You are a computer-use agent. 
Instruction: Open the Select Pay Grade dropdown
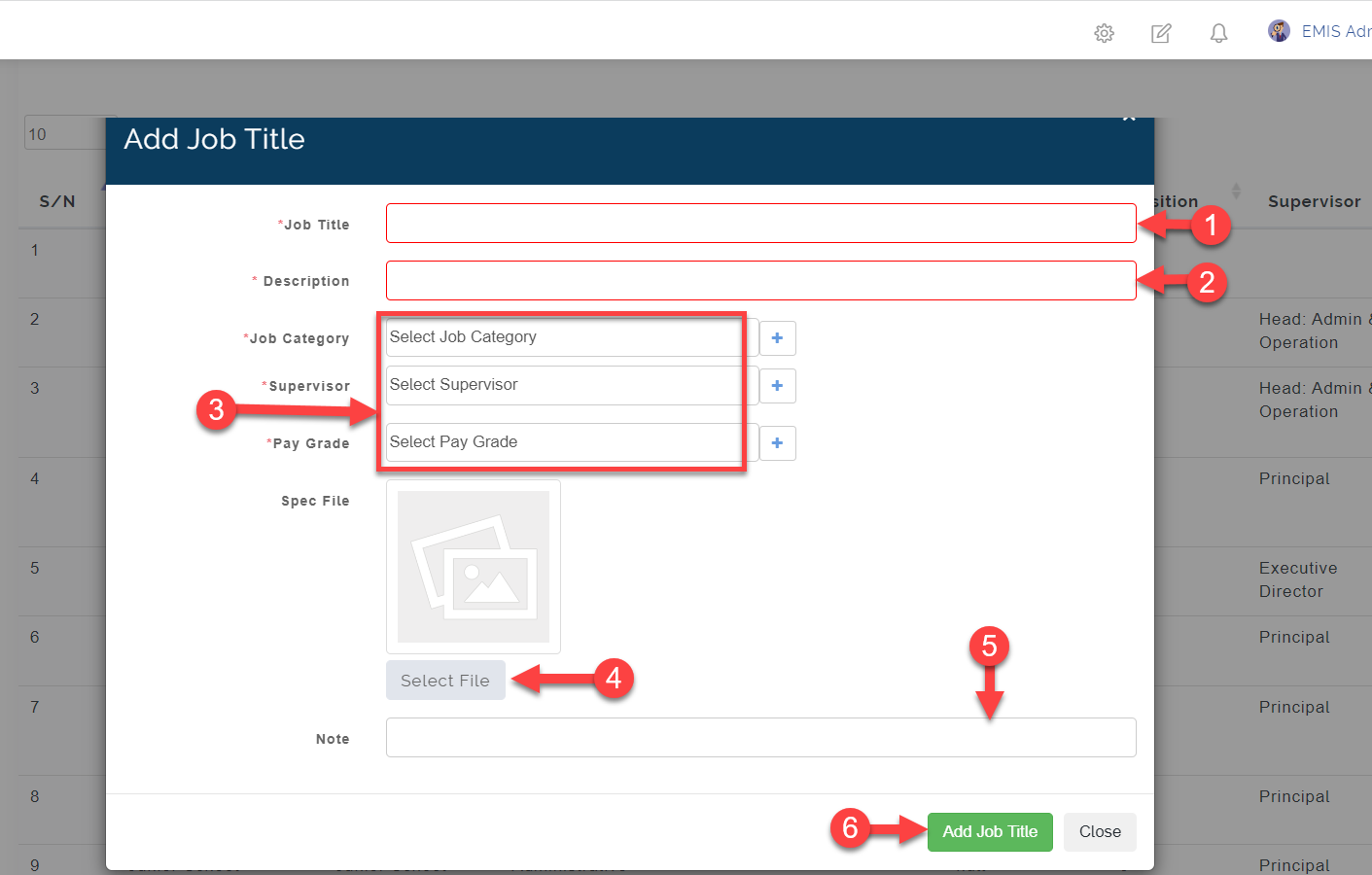tap(572, 442)
